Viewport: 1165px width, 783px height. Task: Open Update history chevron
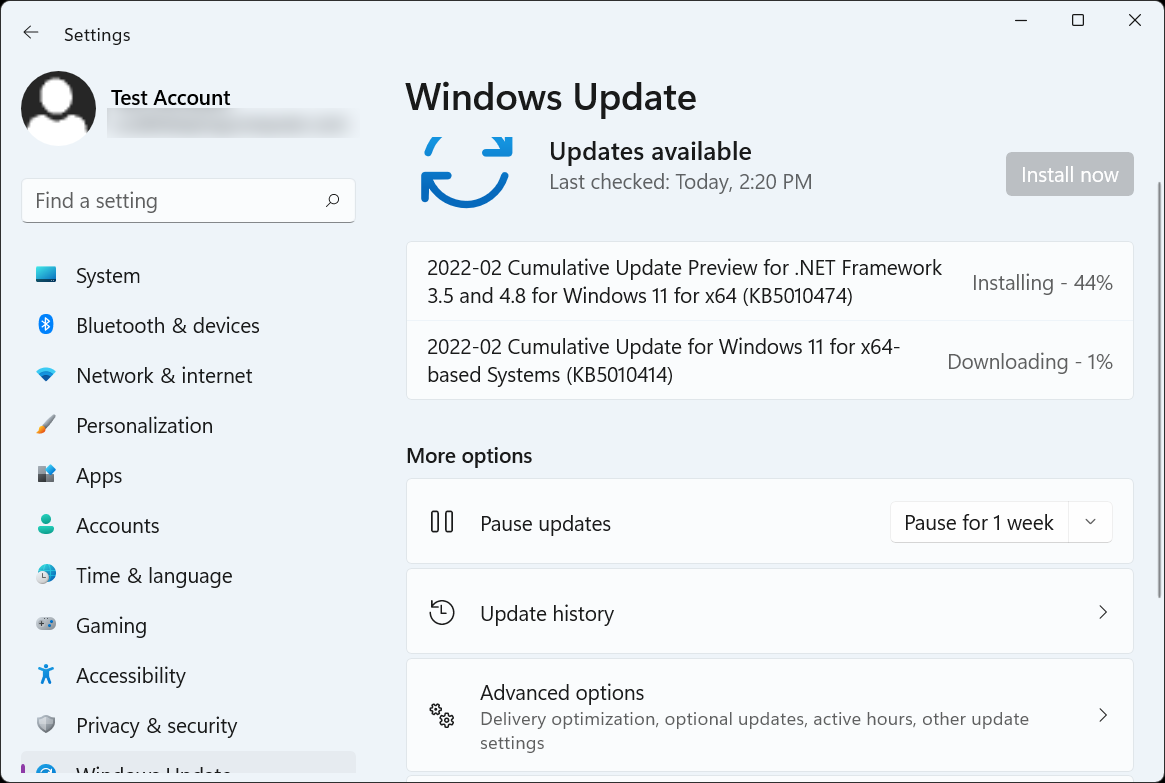coord(1103,612)
